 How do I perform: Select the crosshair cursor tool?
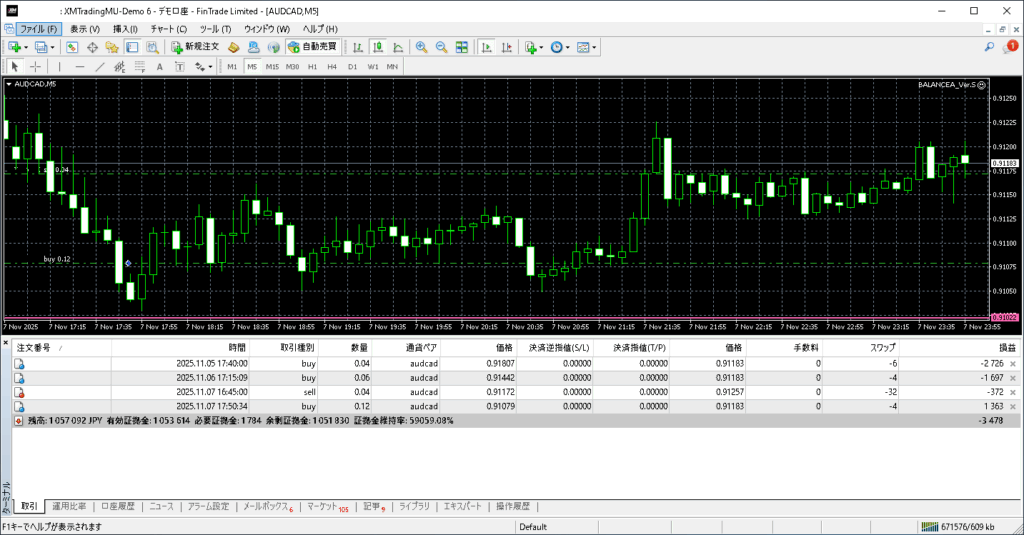coord(36,67)
